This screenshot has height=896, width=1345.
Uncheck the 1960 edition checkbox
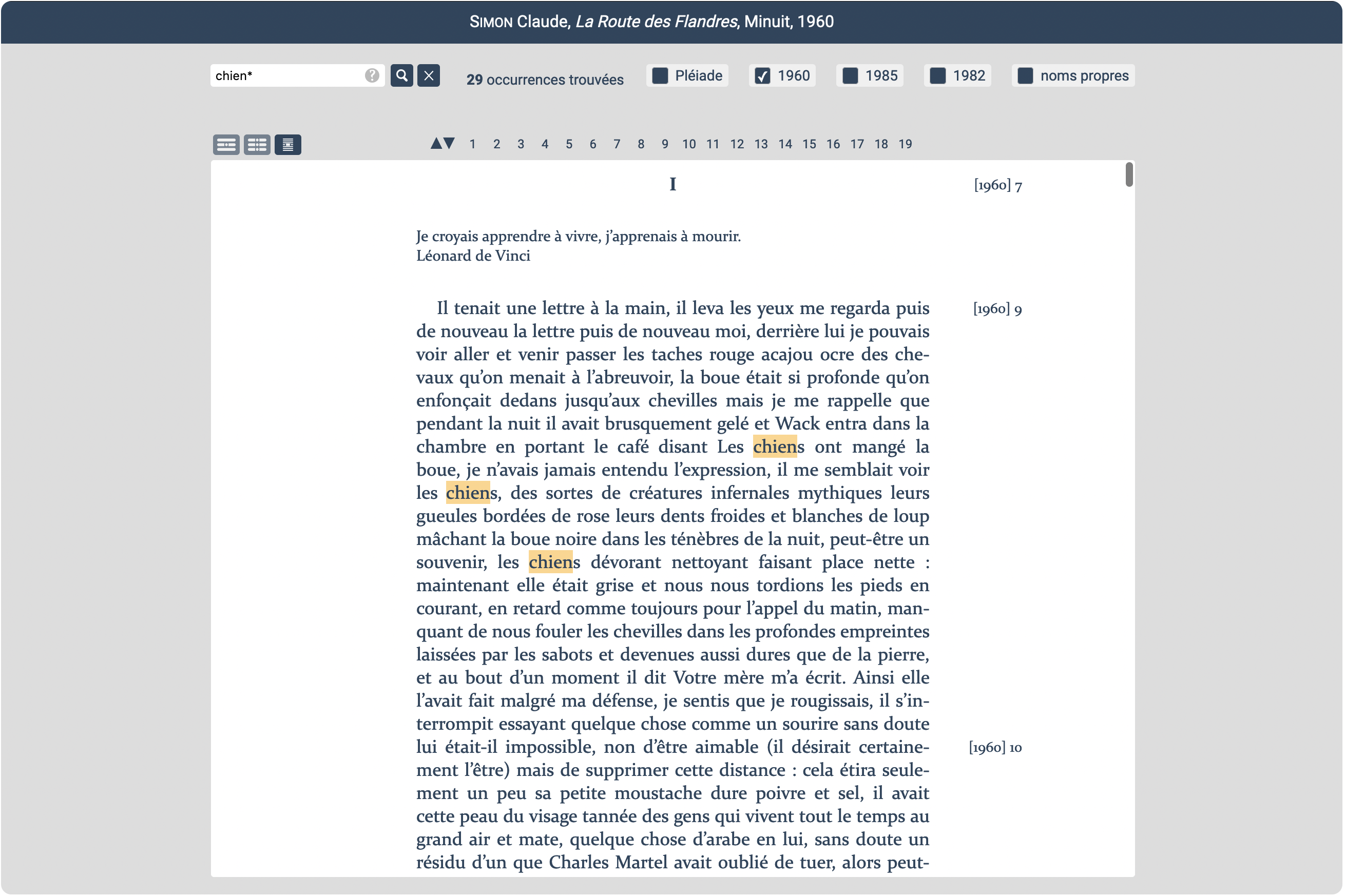point(762,75)
